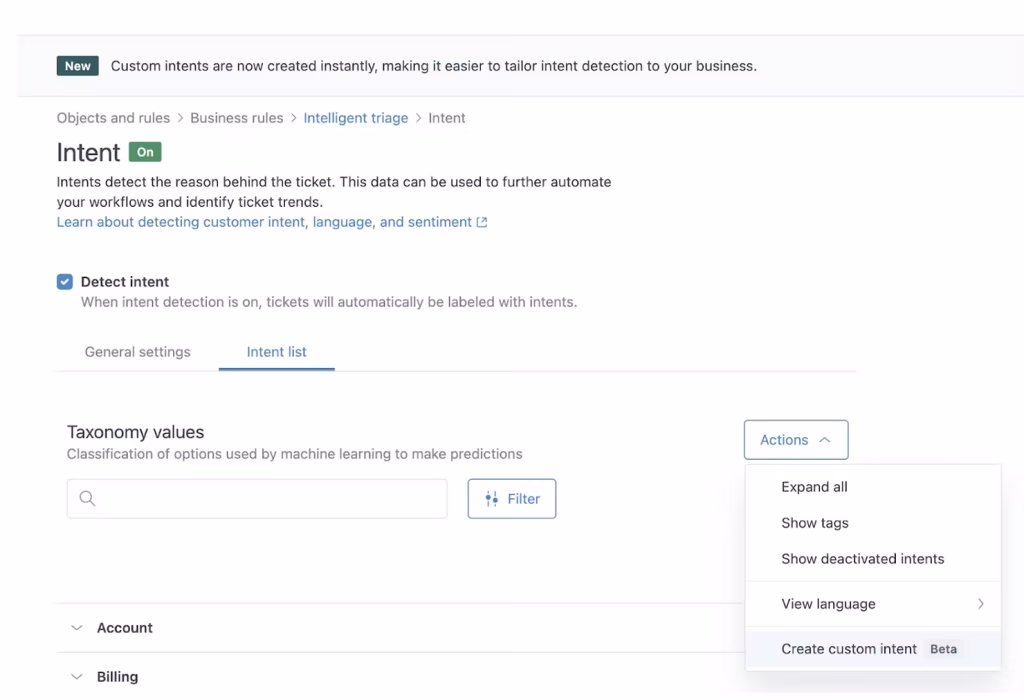Click the Beta label beside Create custom intent
This screenshot has height=700, width=1024.
pos(943,649)
